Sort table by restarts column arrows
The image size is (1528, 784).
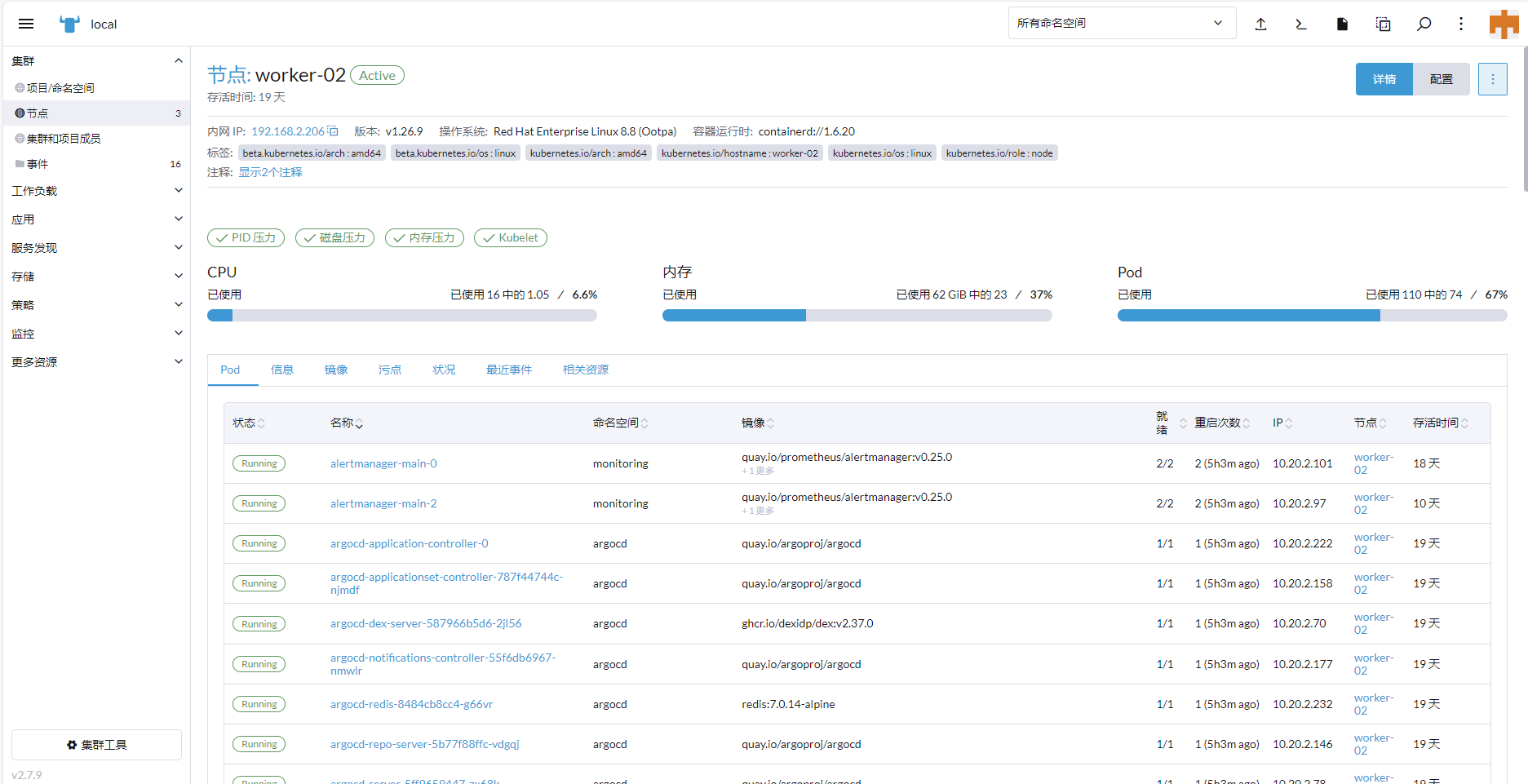pos(1246,423)
